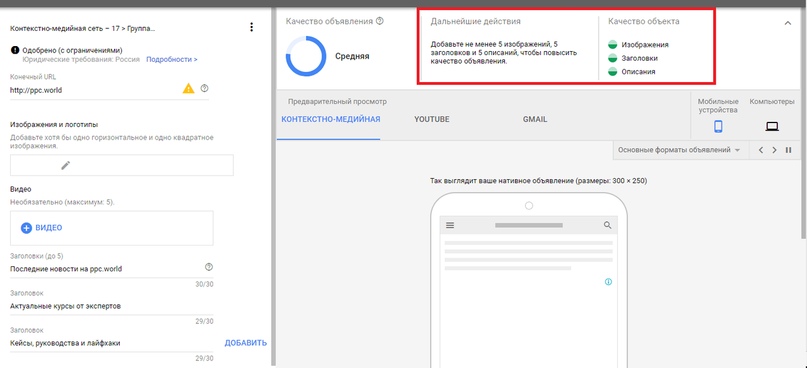Select the mobile device preview icon
807x368 pixels.
click(x=718, y=126)
